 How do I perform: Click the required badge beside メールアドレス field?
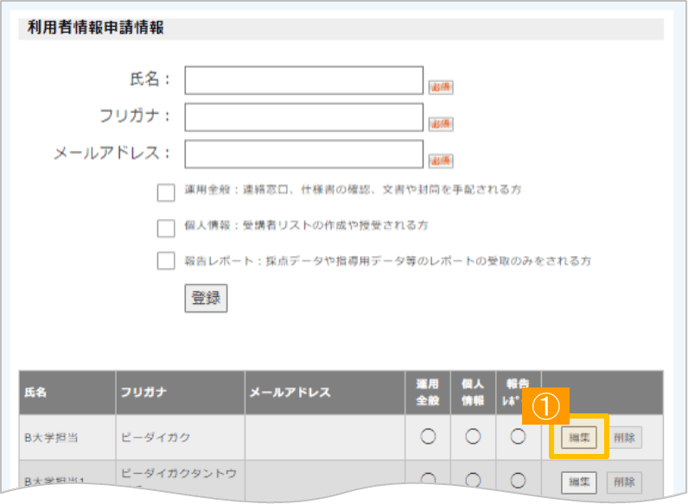(x=441, y=161)
